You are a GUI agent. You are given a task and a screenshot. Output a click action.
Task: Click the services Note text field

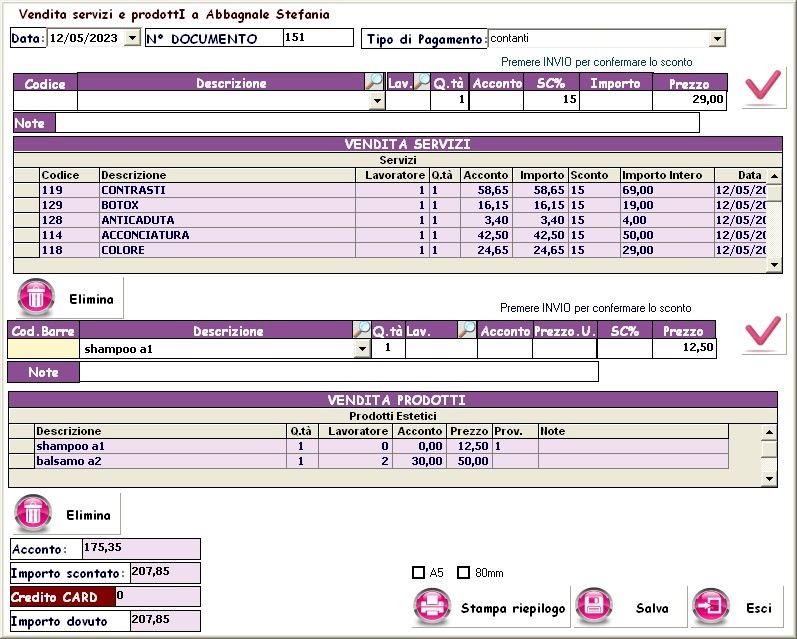(377, 123)
